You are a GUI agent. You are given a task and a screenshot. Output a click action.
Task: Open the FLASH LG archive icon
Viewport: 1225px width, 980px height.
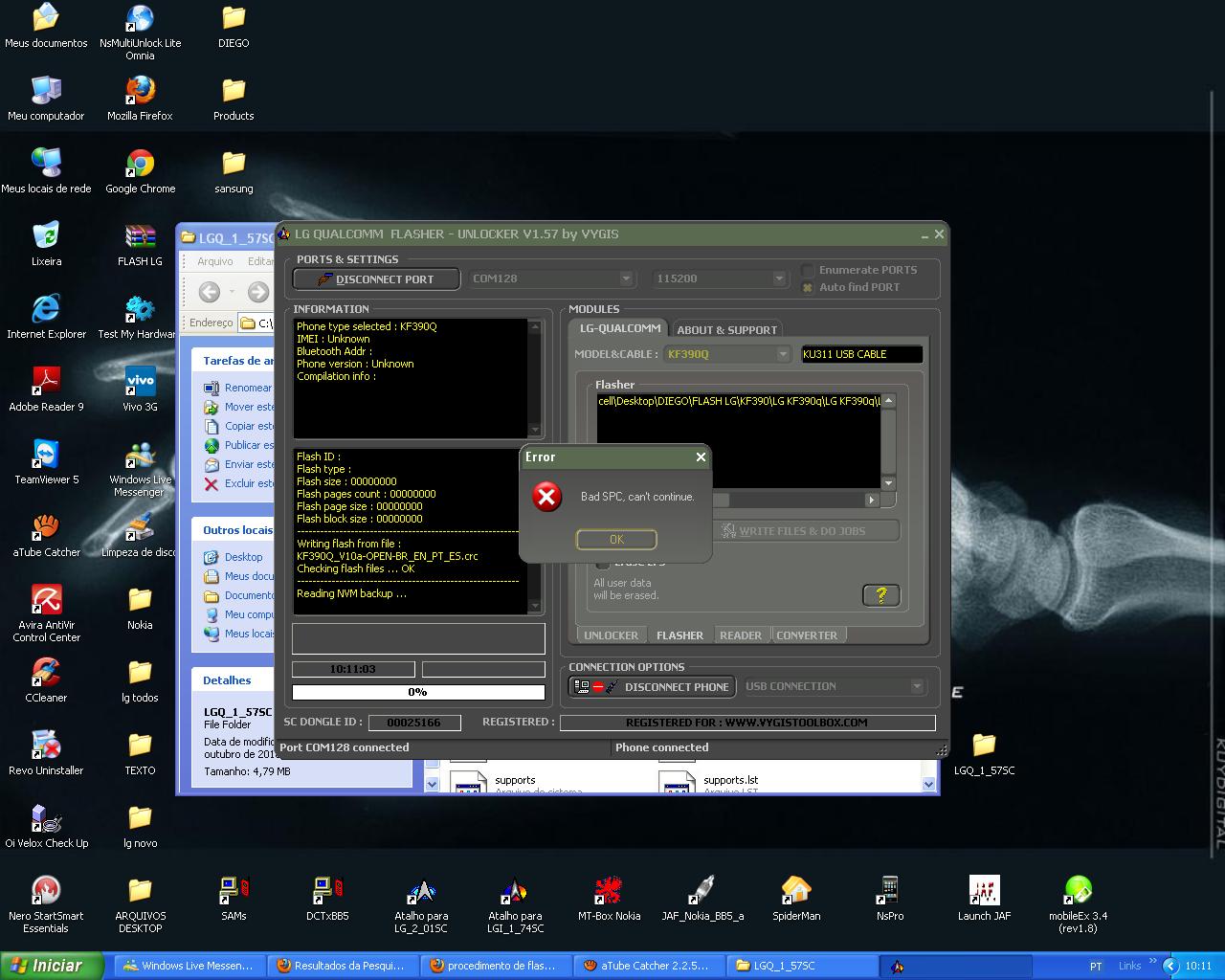click(140, 244)
